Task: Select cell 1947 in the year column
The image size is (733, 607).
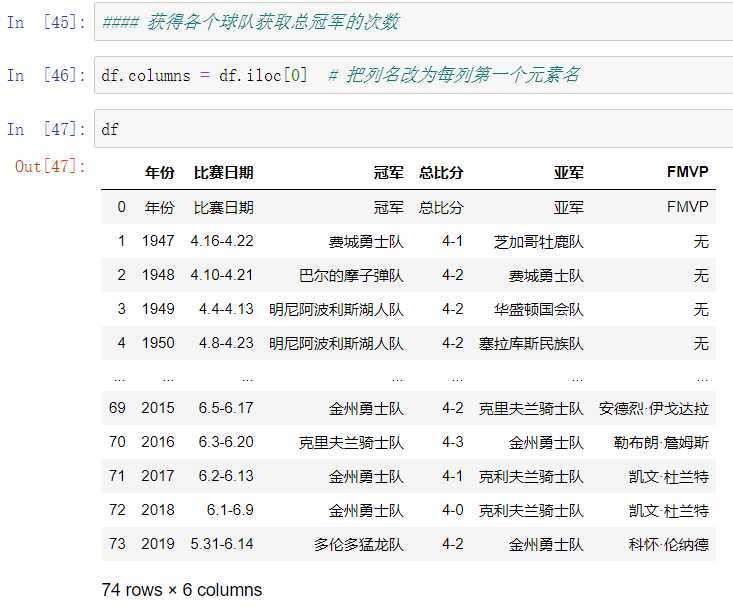Action: point(158,241)
